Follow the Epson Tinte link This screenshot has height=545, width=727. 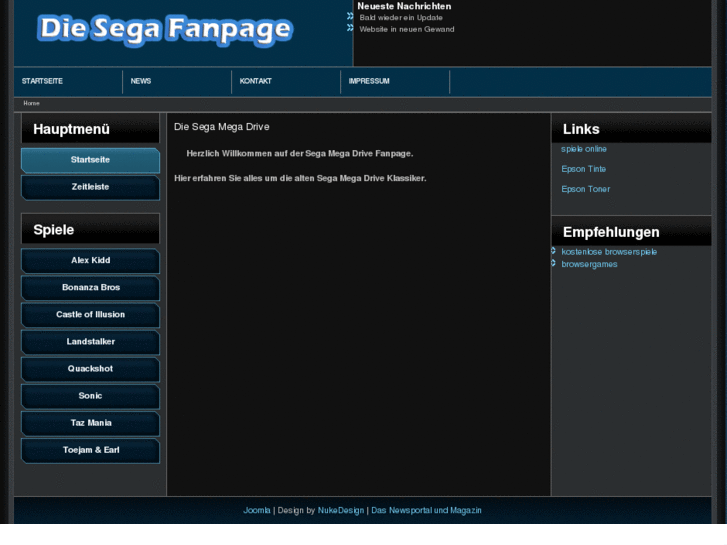click(584, 169)
